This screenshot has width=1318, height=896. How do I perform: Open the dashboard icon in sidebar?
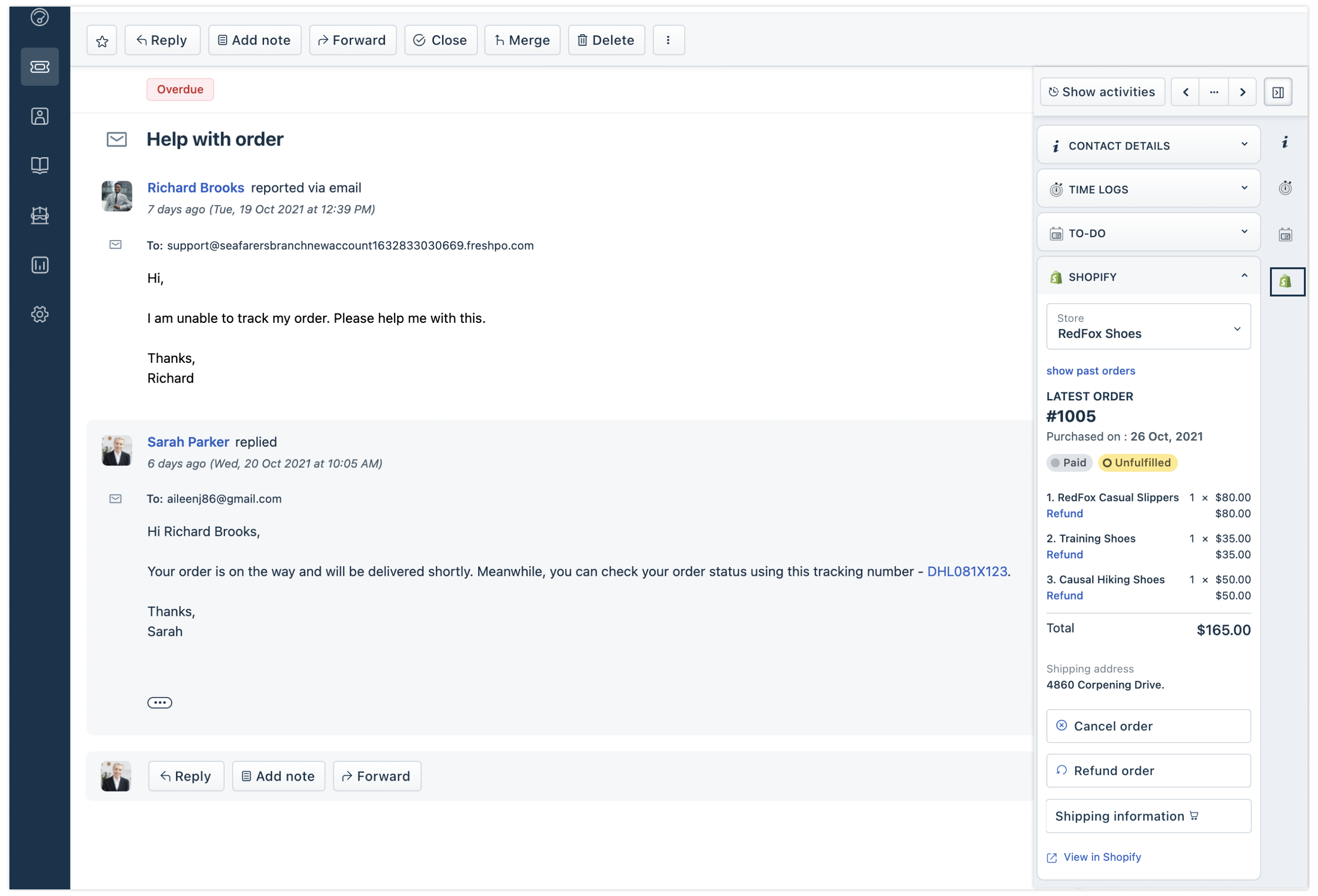(40, 17)
